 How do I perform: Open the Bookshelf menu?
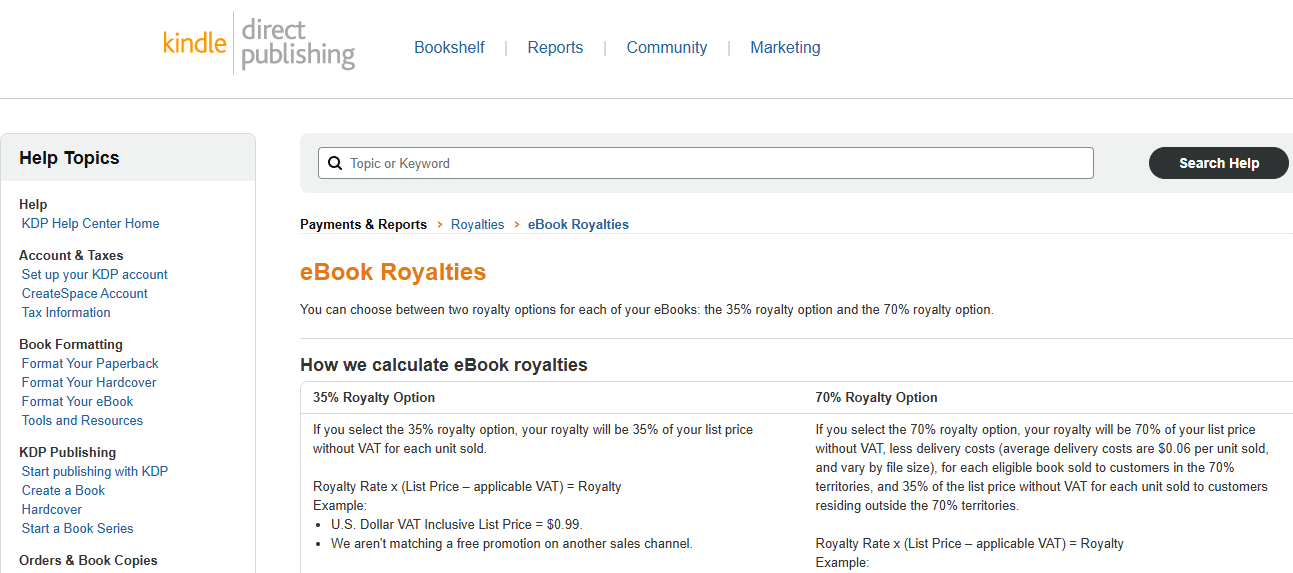(449, 47)
